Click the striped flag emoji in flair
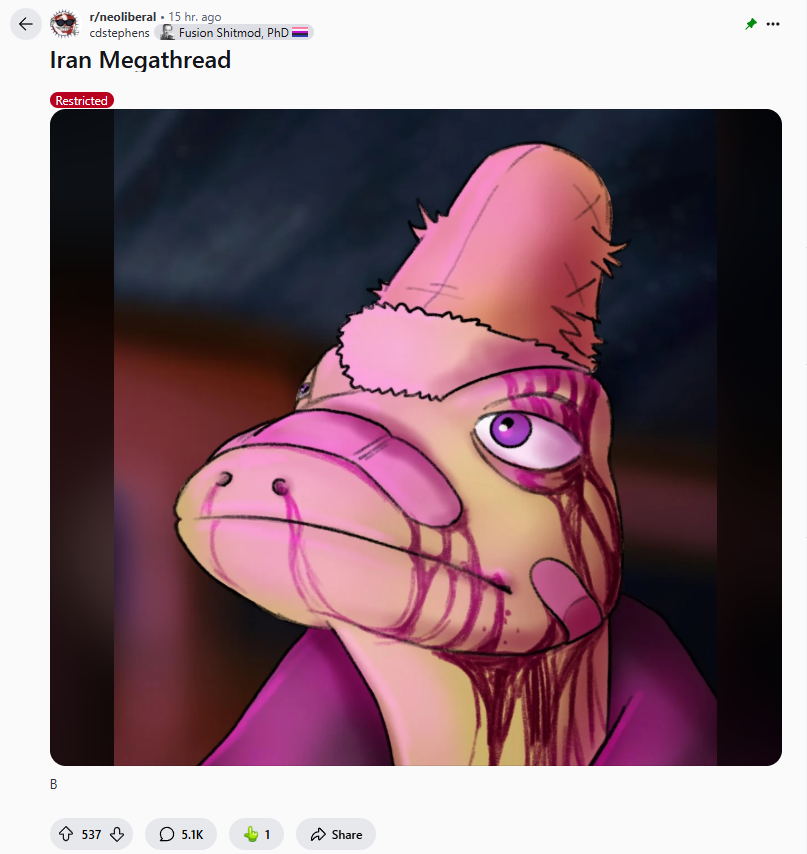 pyautogui.click(x=300, y=33)
